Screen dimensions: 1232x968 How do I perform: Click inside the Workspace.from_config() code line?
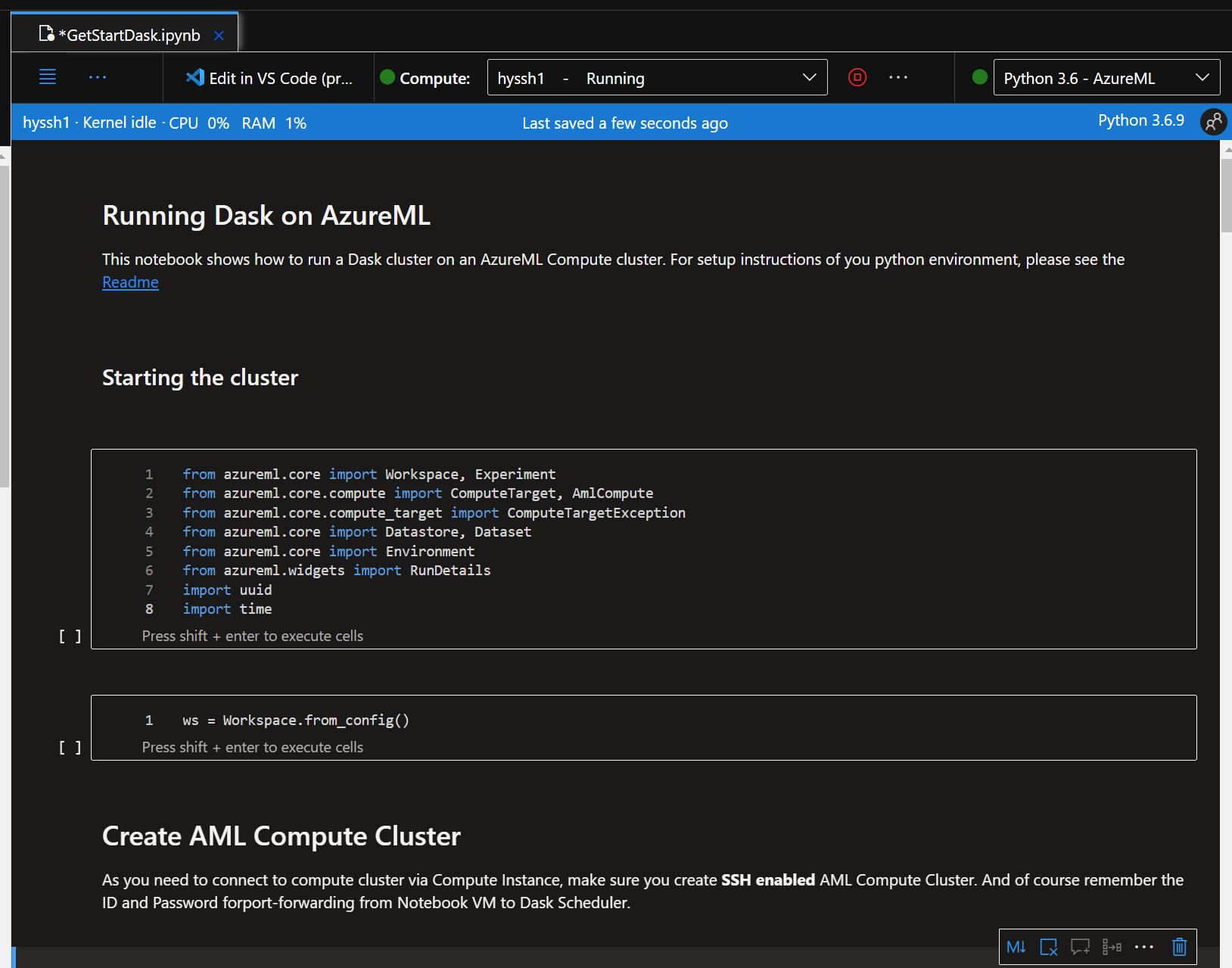pyautogui.click(x=296, y=721)
